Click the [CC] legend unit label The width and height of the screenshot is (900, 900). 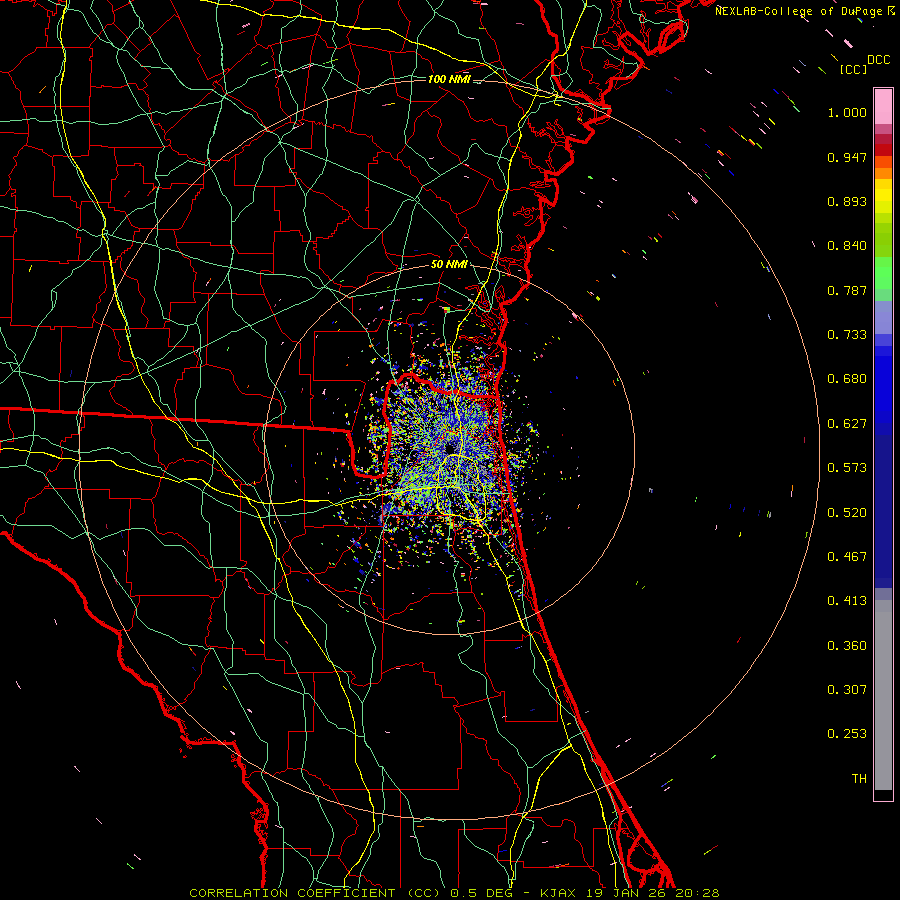click(853, 69)
